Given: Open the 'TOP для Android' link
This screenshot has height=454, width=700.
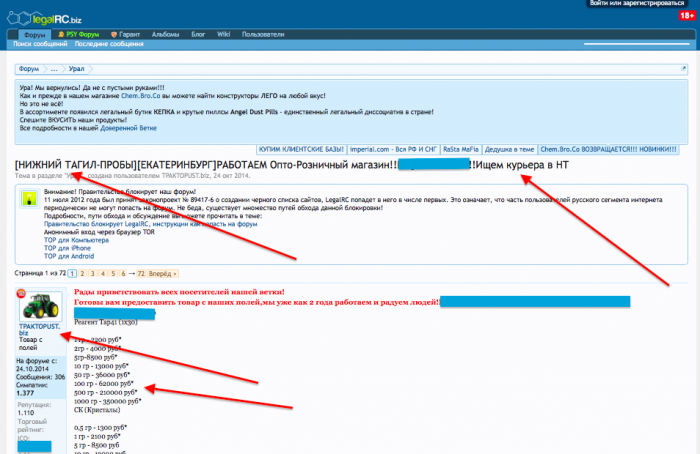Looking at the screenshot, I should (69, 256).
